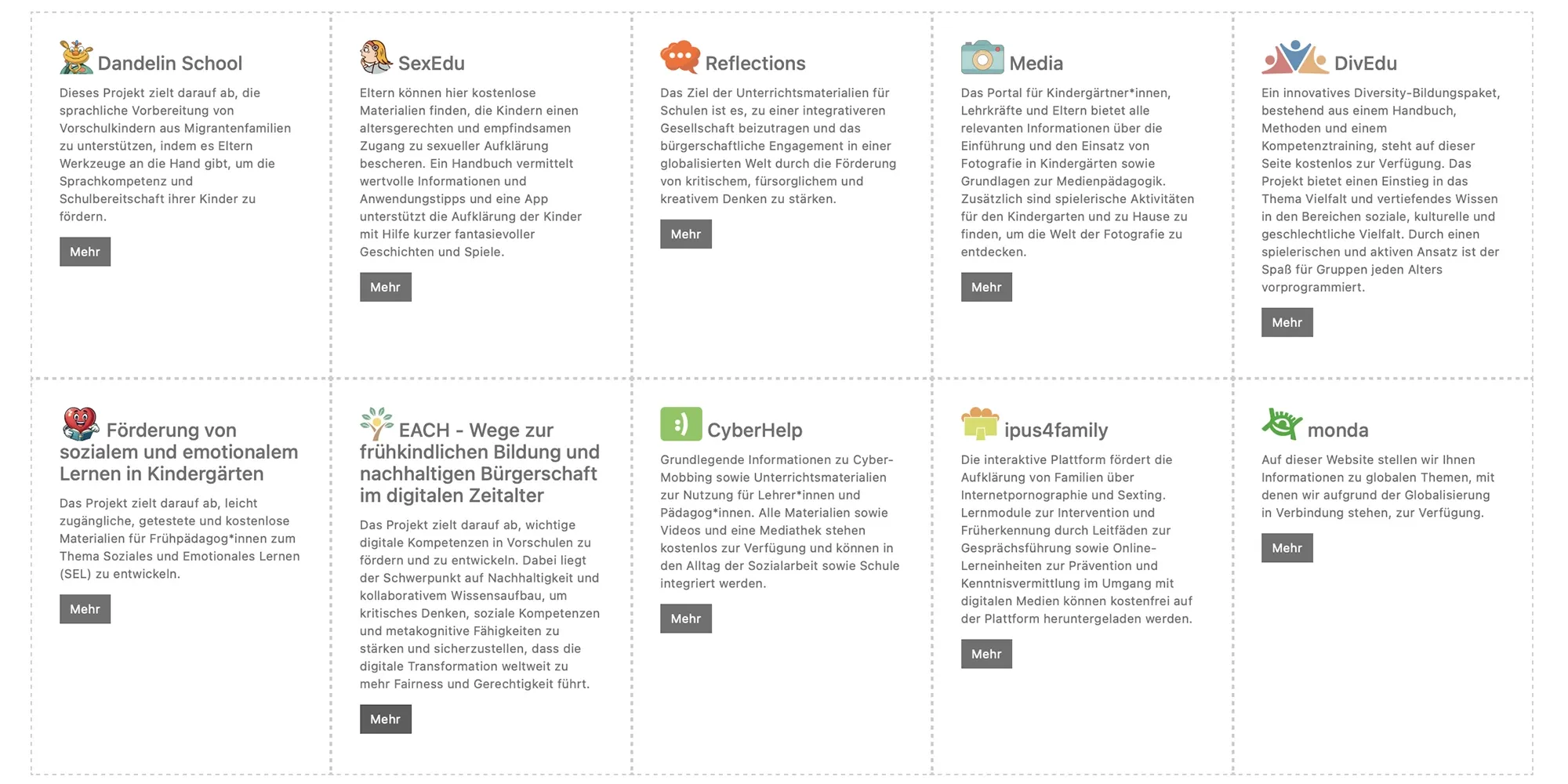1568x784 pixels.
Task: Open Mehr button under Dandelin School
Action: point(85,252)
